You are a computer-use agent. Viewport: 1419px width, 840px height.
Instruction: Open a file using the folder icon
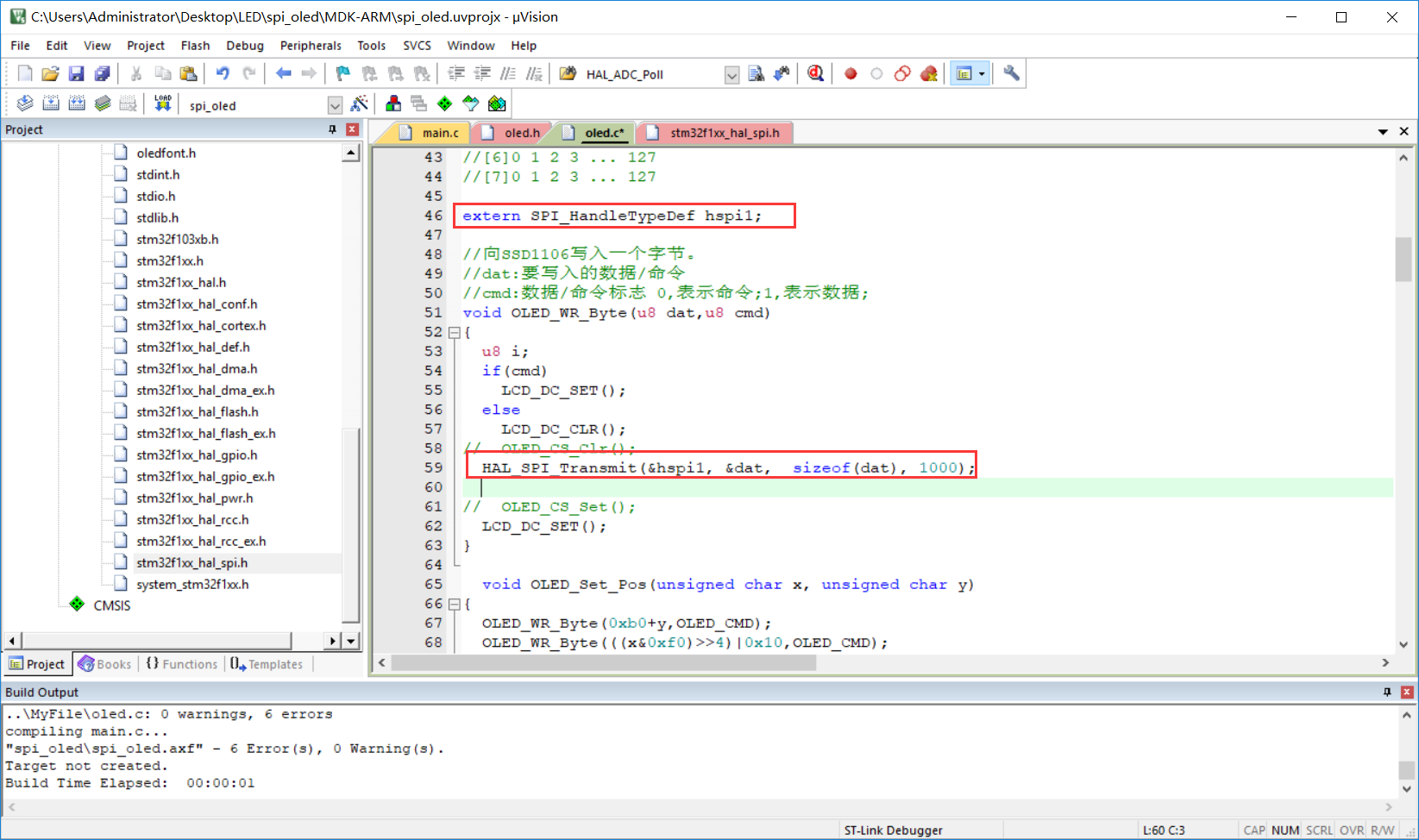51,74
